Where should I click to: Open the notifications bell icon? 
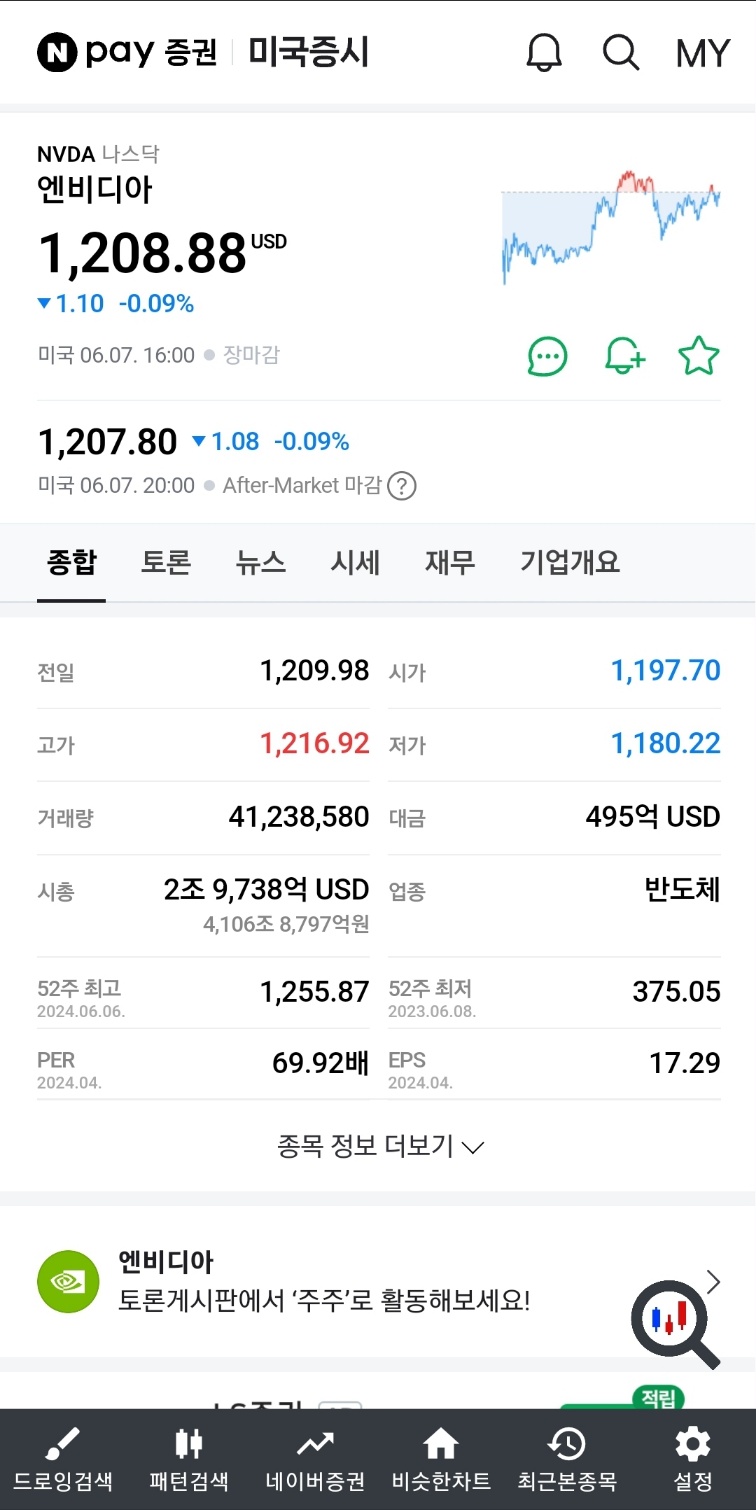point(544,52)
